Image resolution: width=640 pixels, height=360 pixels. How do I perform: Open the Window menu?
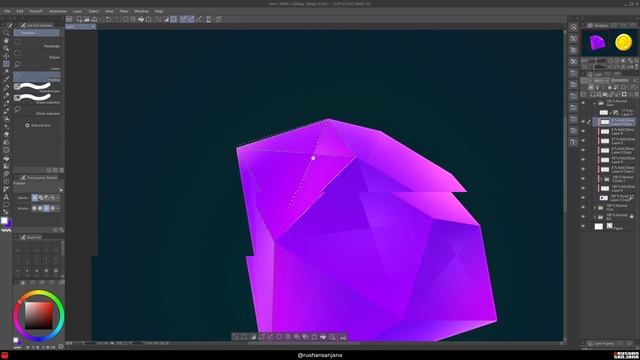[x=141, y=11]
